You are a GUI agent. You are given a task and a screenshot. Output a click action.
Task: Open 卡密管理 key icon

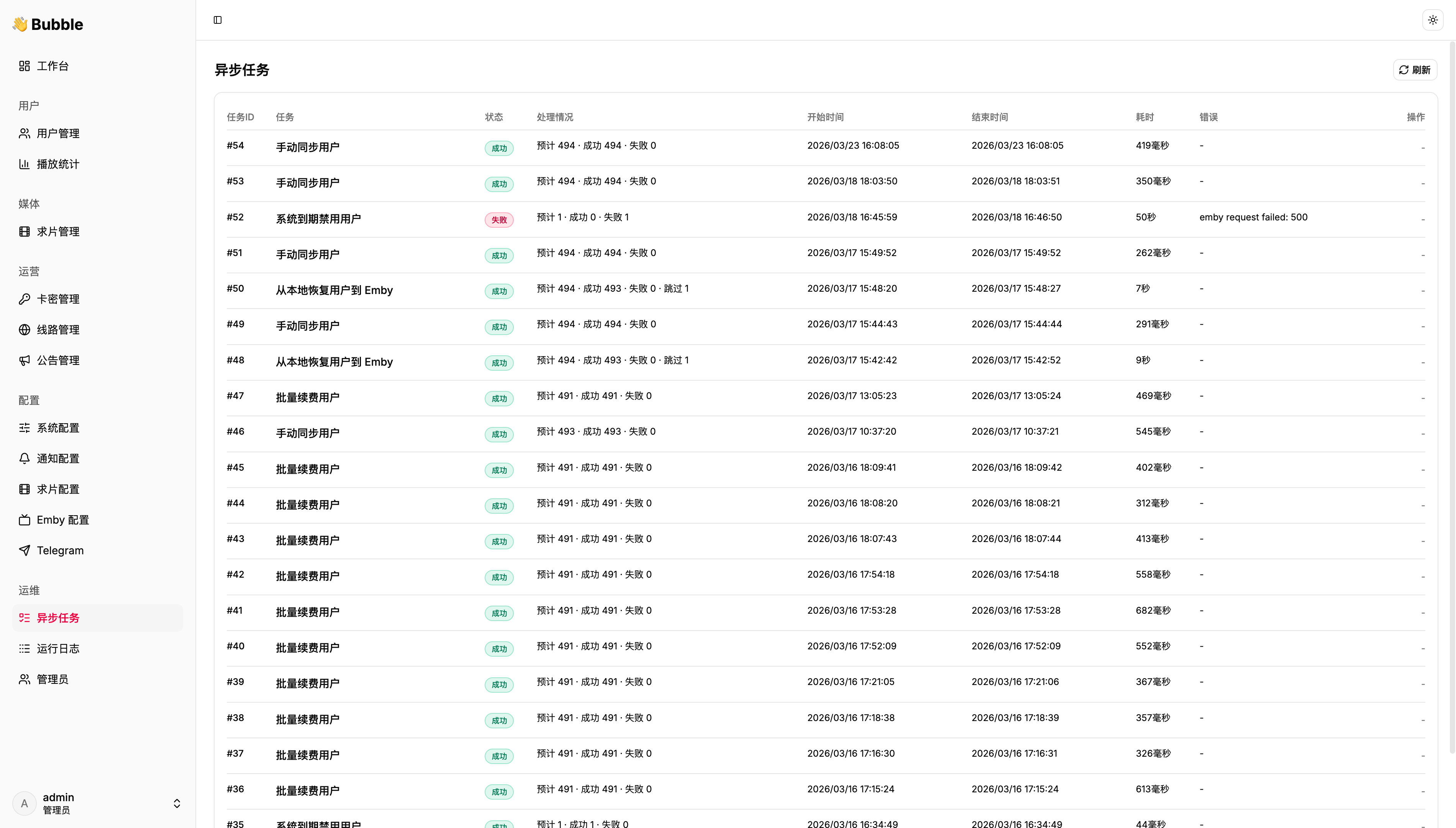[25, 299]
